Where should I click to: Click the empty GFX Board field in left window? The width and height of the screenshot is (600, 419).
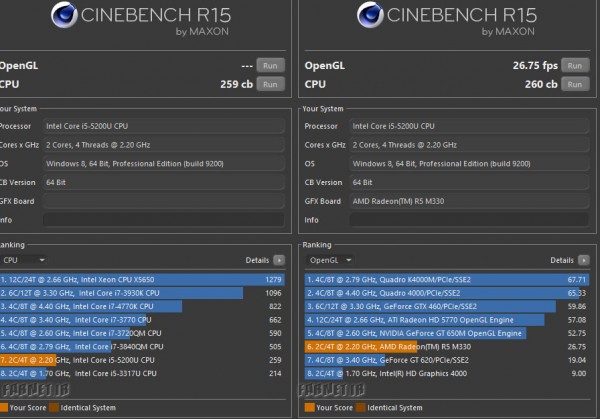tap(164, 201)
